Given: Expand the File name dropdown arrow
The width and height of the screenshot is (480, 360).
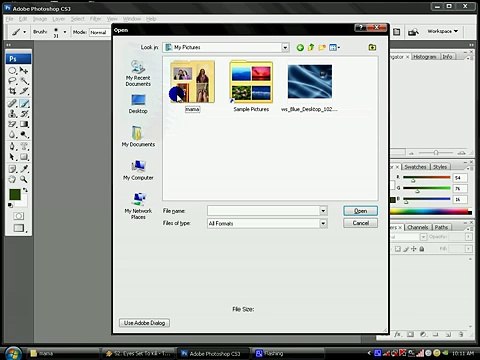Looking at the screenshot, I should pyautogui.click(x=323, y=211).
